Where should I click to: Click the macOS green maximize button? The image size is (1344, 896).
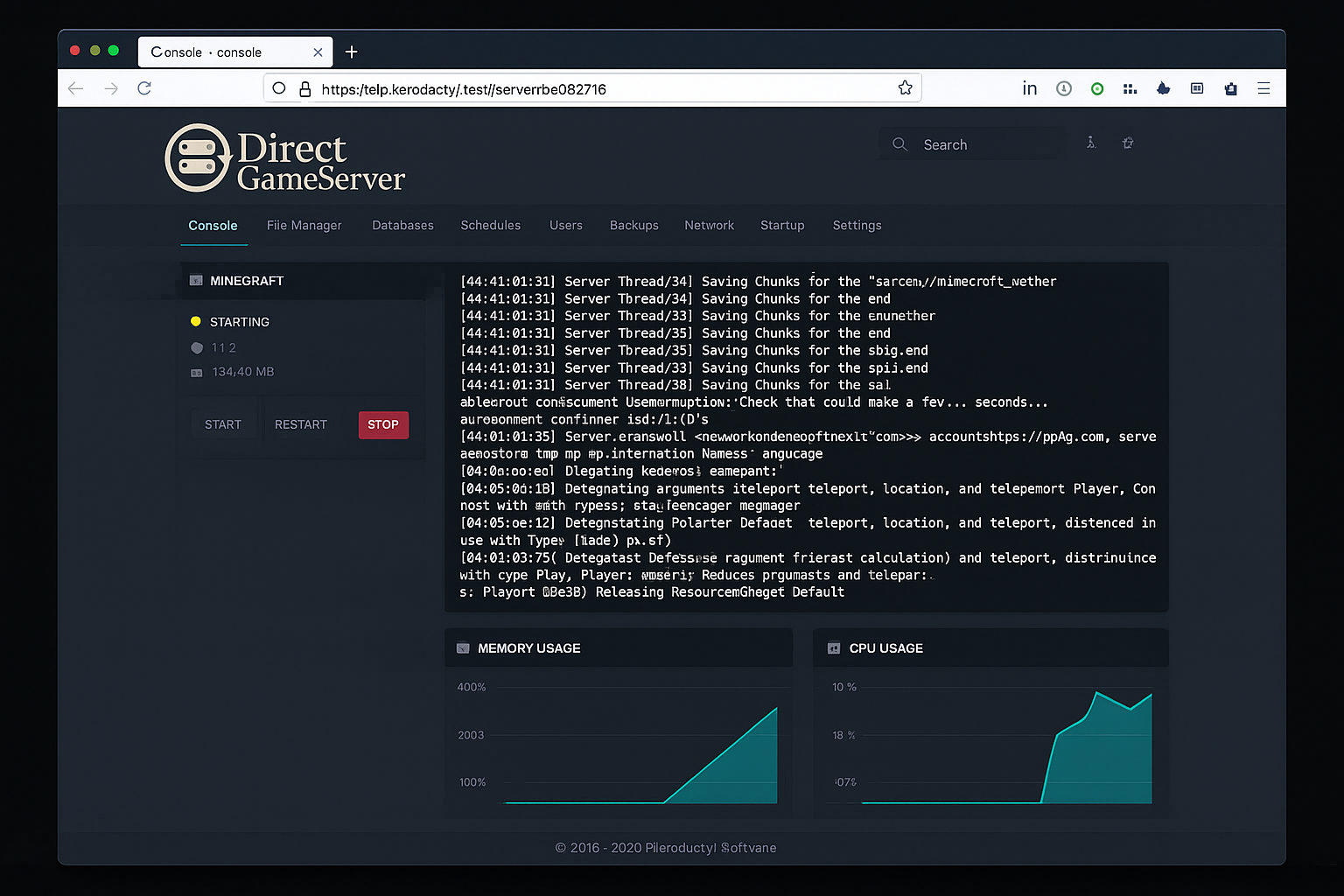114,51
